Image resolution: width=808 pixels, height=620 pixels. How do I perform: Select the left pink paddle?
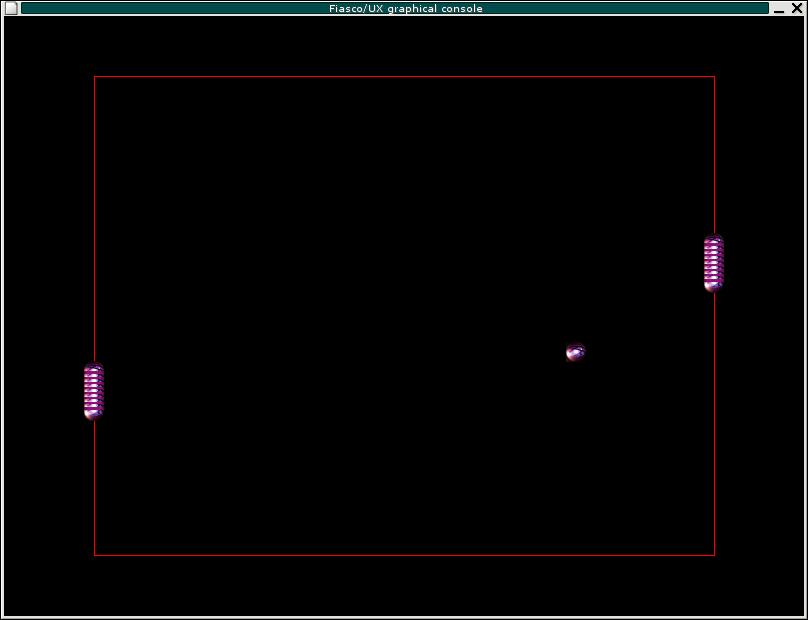[x=94, y=391]
